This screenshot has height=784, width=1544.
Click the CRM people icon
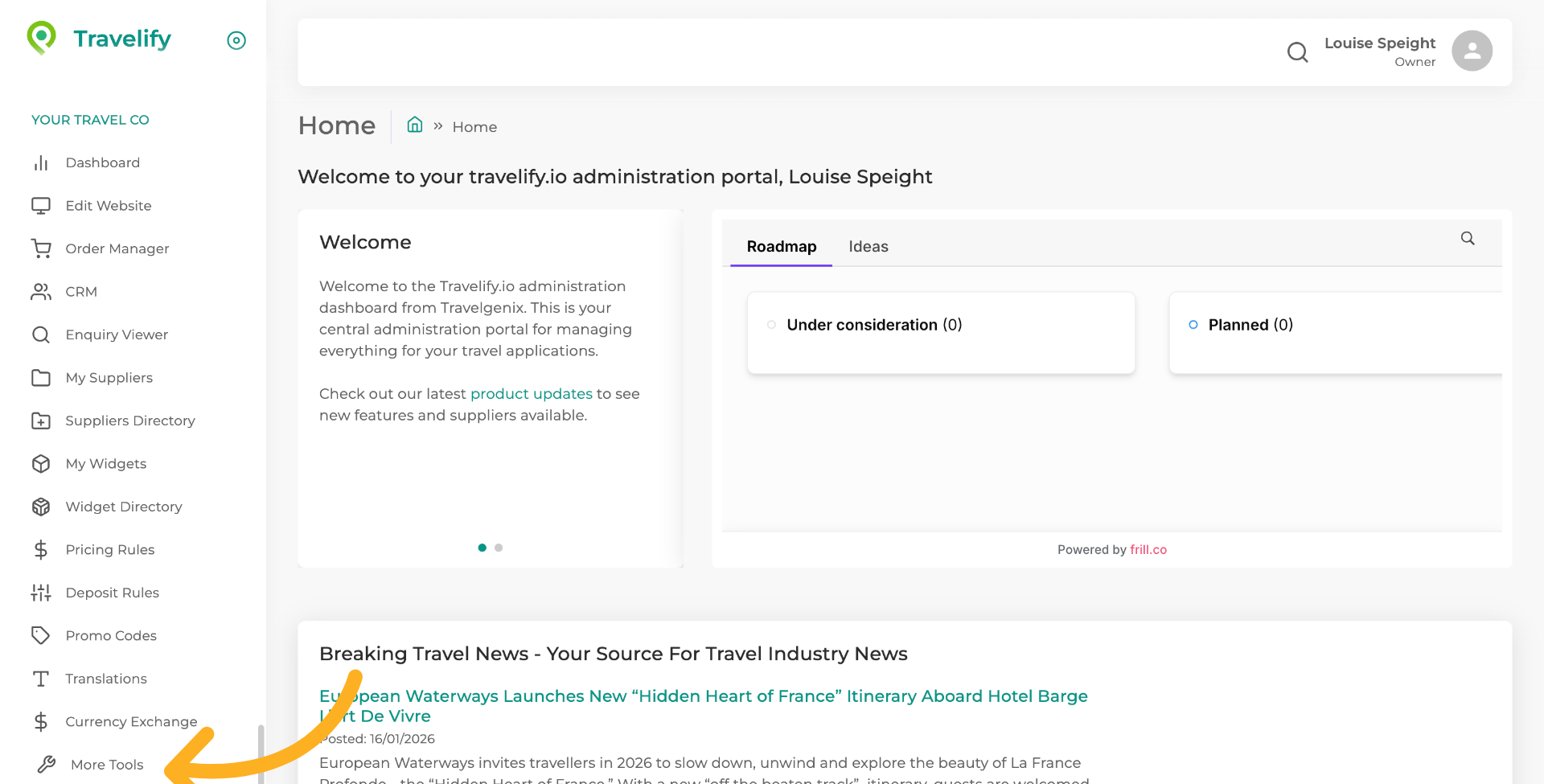click(41, 292)
